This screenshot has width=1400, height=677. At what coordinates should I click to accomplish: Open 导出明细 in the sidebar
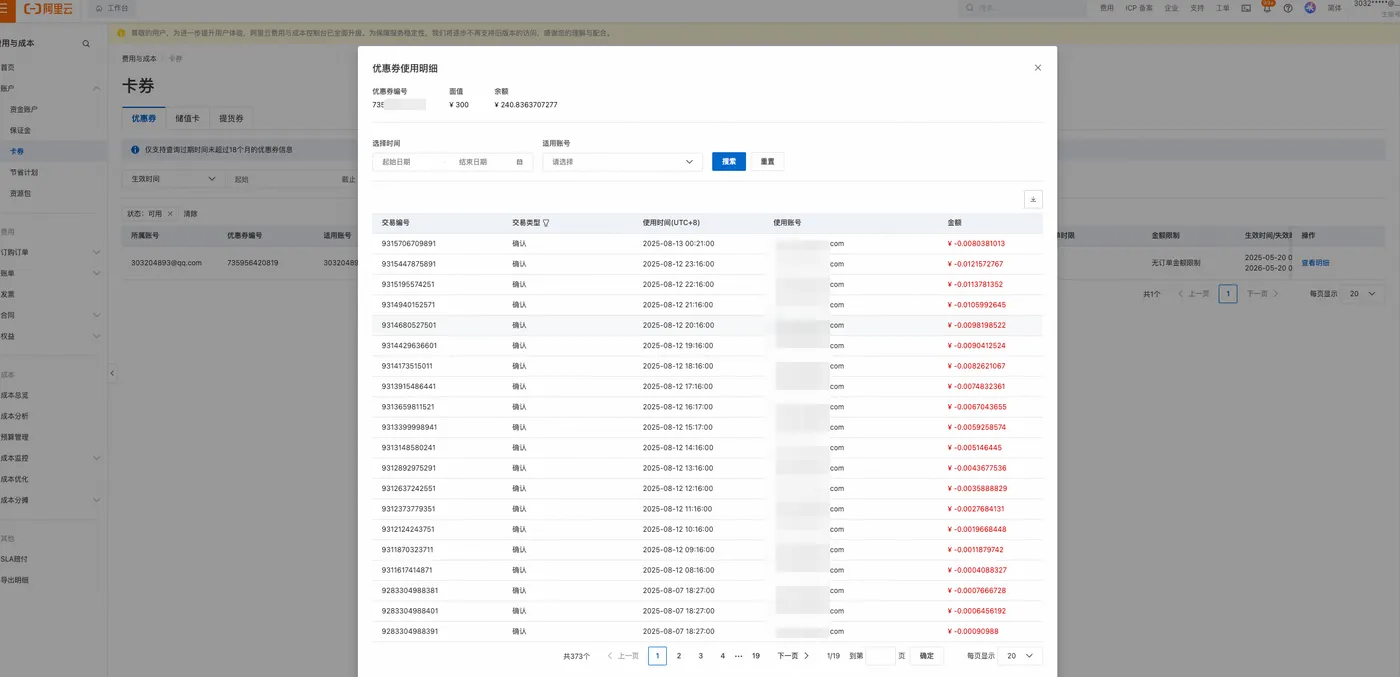click(x=15, y=580)
